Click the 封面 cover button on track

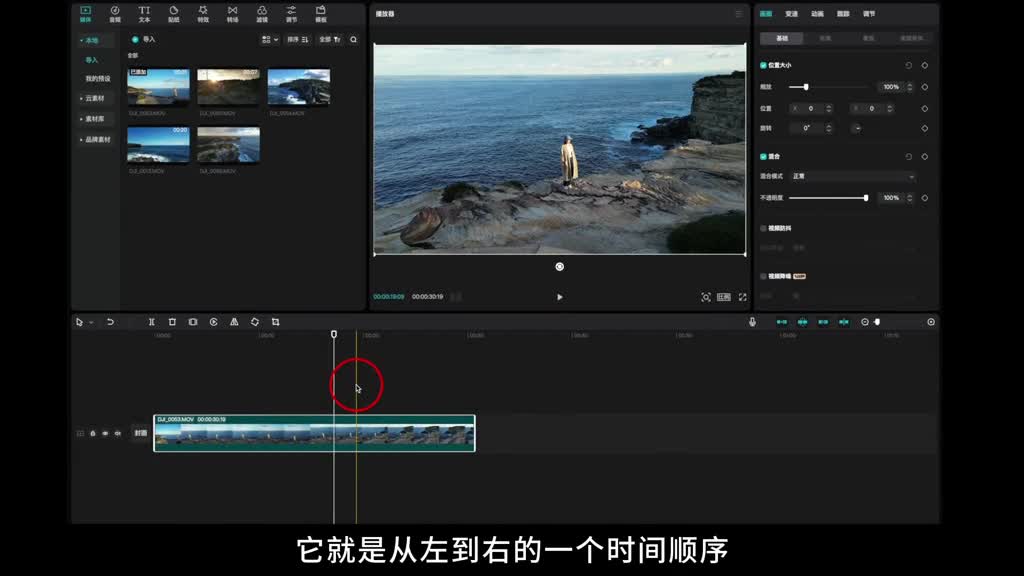pos(140,433)
